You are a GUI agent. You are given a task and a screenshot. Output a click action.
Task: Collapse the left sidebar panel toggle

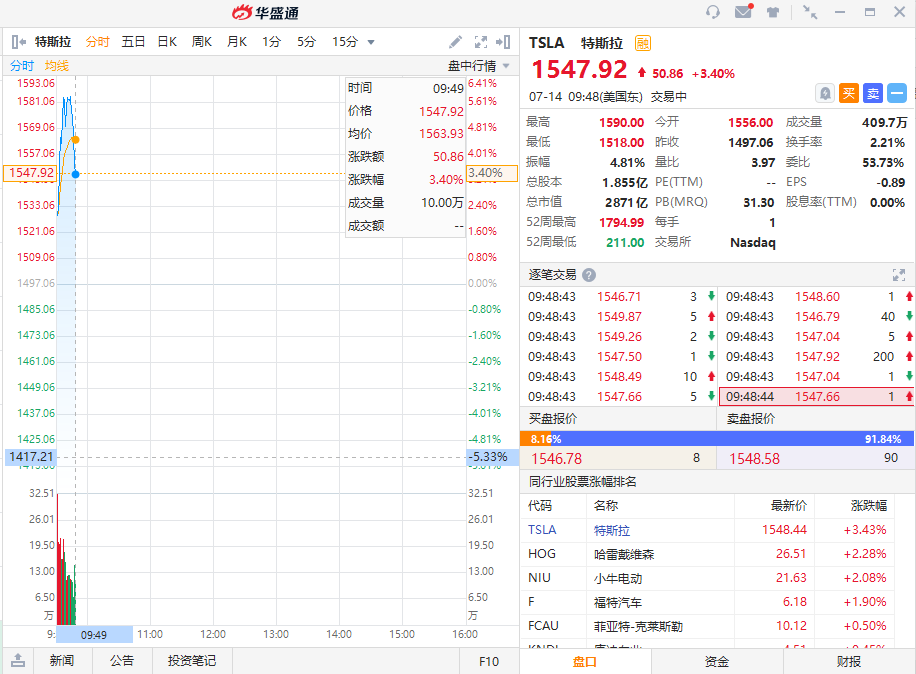tap(18, 42)
